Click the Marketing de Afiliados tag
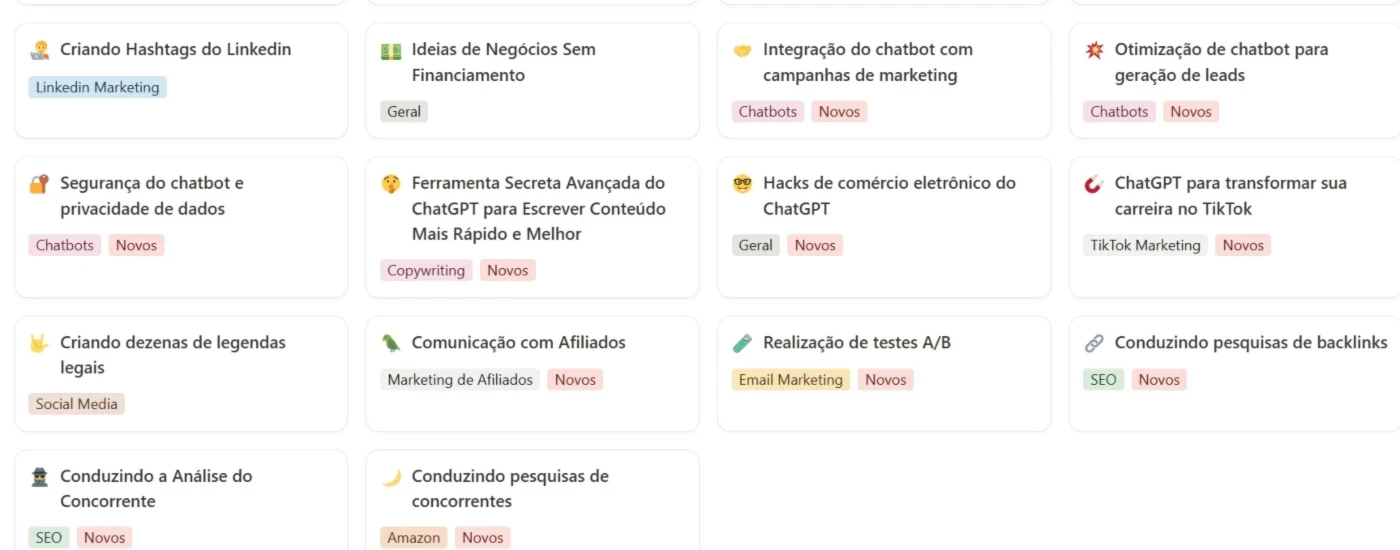The height and width of the screenshot is (550, 1400). pyautogui.click(x=460, y=380)
